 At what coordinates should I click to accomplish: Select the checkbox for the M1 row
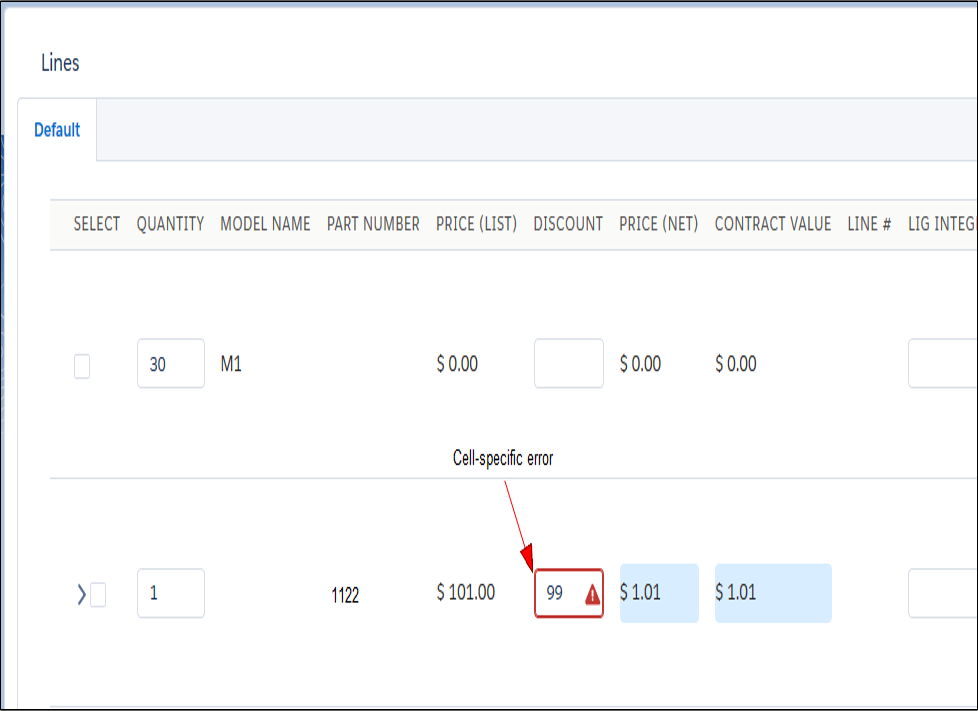point(82,366)
